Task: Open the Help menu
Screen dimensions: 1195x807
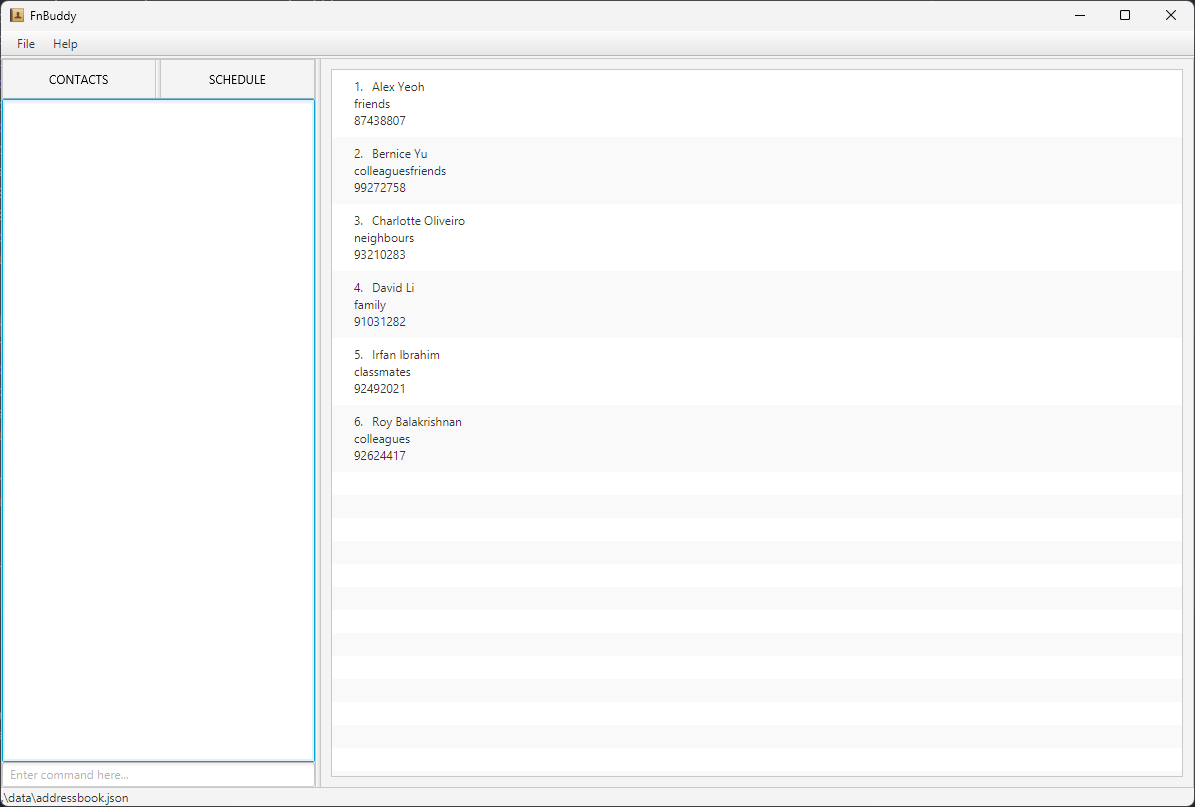Action: 65,43
